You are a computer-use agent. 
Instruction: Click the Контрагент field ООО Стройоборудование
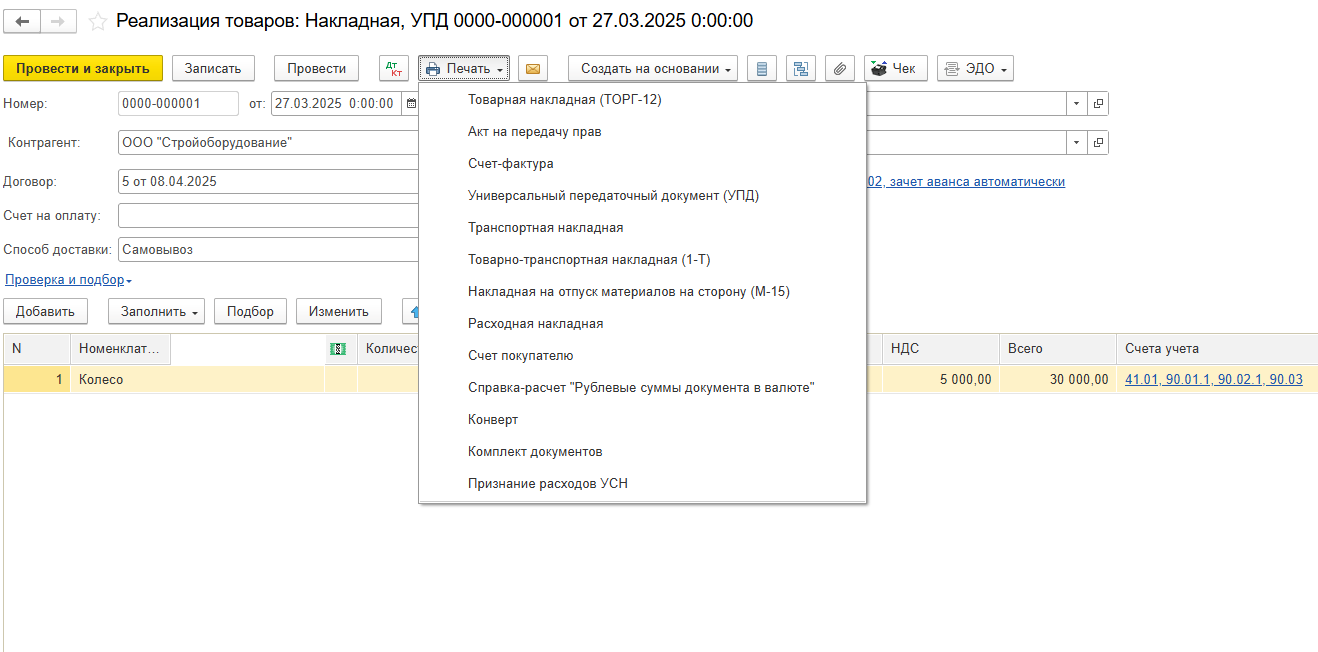(x=268, y=143)
